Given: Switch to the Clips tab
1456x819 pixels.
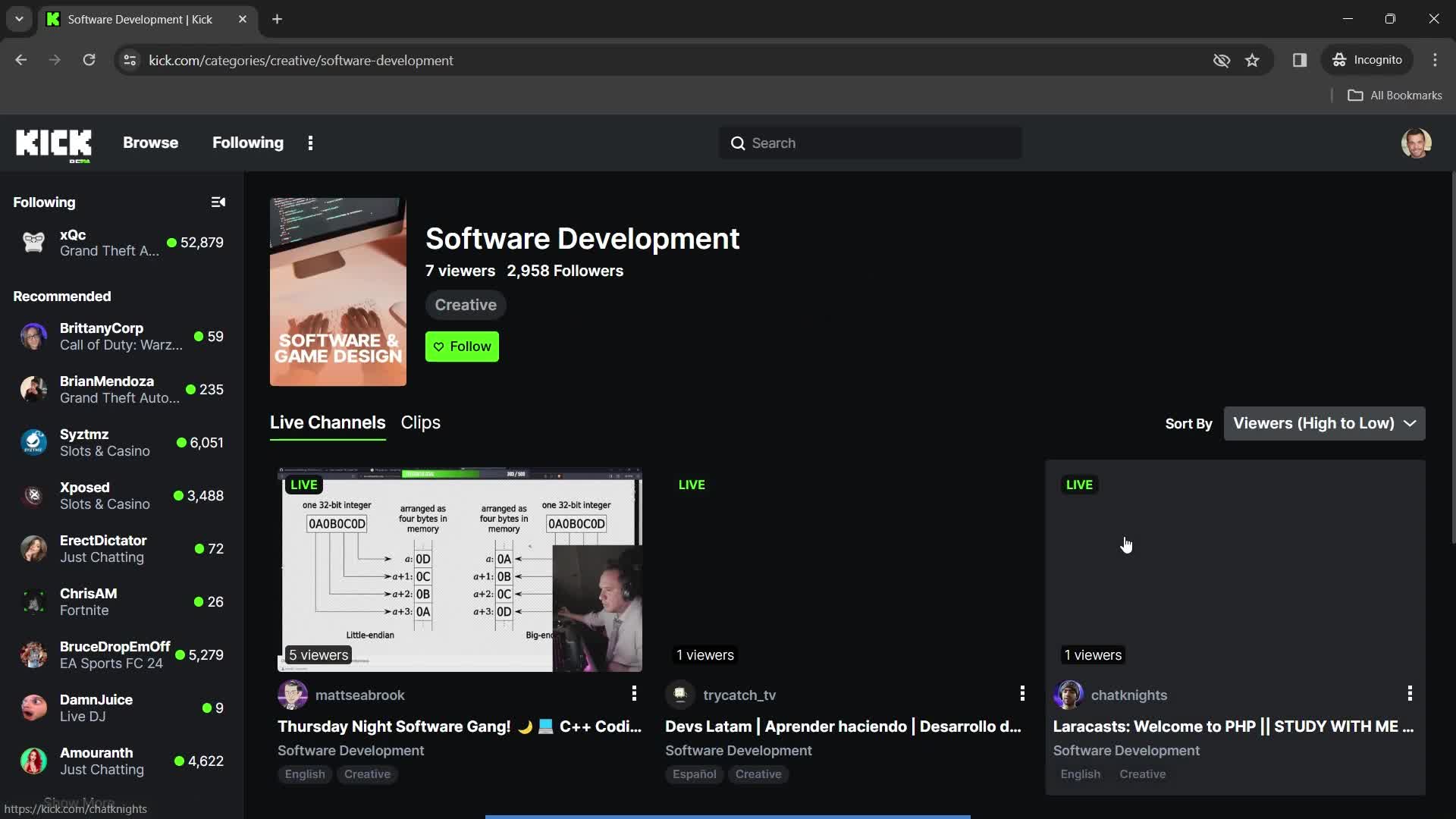Looking at the screenshot, I should pyautogui.click(x=420, y=423).
